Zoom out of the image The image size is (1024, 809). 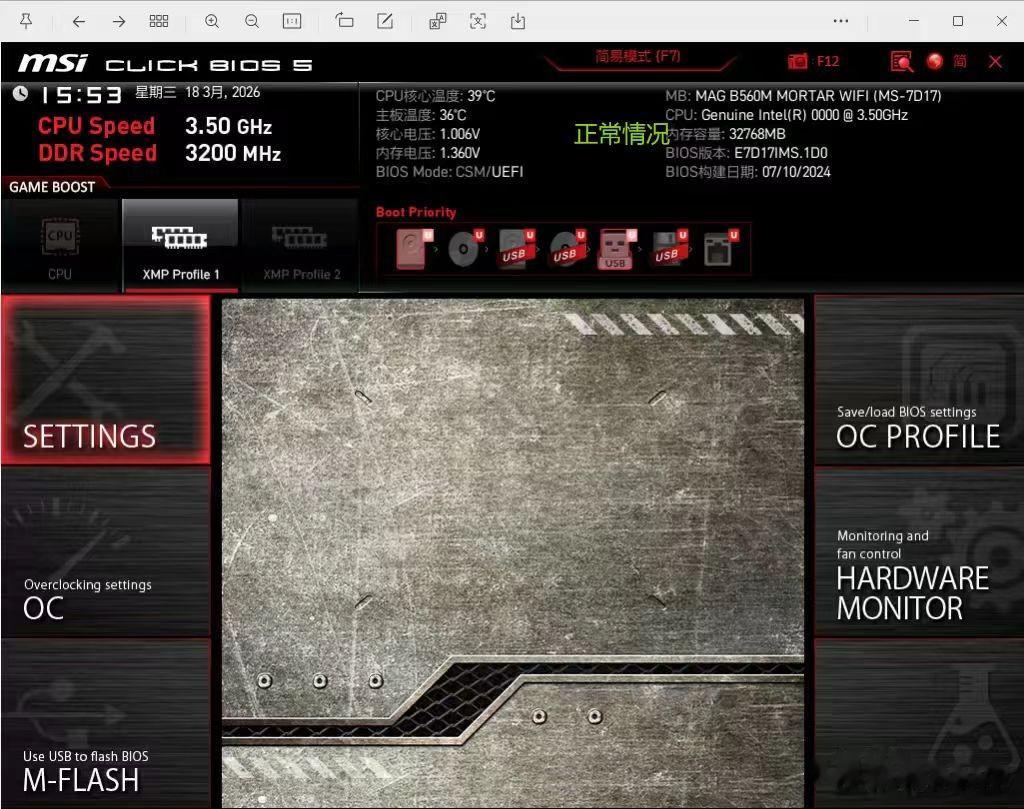point(251,22)
